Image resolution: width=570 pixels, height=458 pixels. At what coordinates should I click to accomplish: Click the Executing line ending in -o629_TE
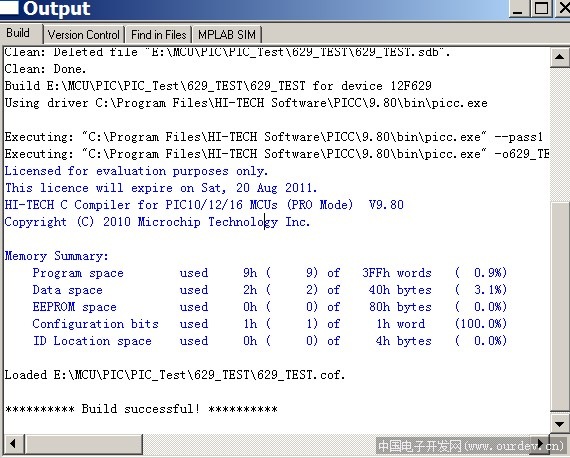click(x=277, y=154)
